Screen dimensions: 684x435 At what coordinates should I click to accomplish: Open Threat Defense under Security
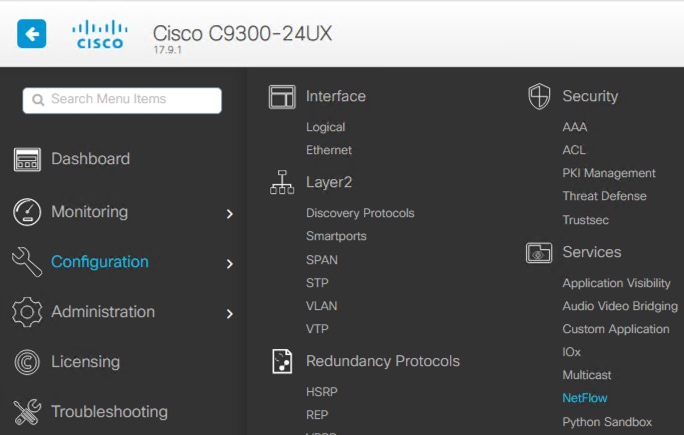pos(605,196)
